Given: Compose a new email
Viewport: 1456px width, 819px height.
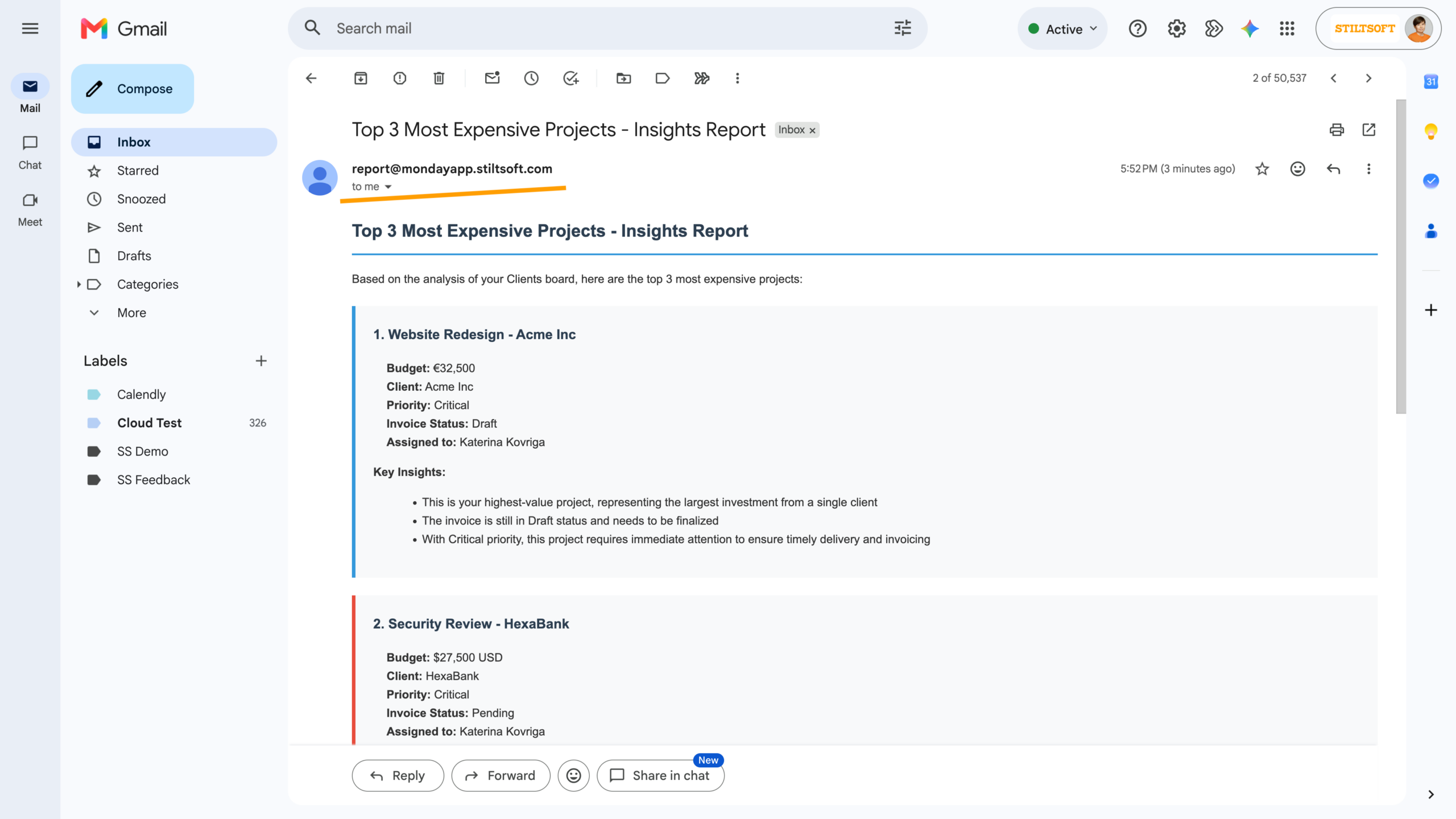Looking at the screenshot, I should [x=133, y=89].
